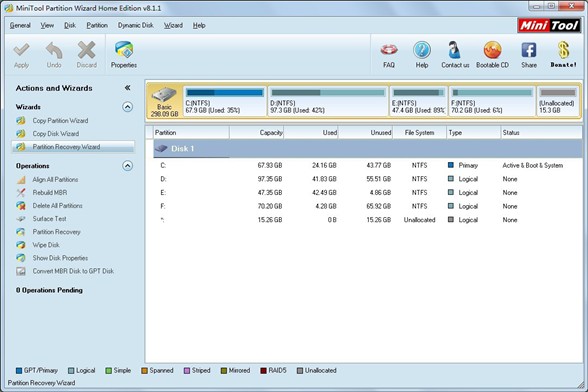Image resolution: width=588 pixels, height=392 pixels.
Task: Open the Wizard menu
Action: (173, 26)
